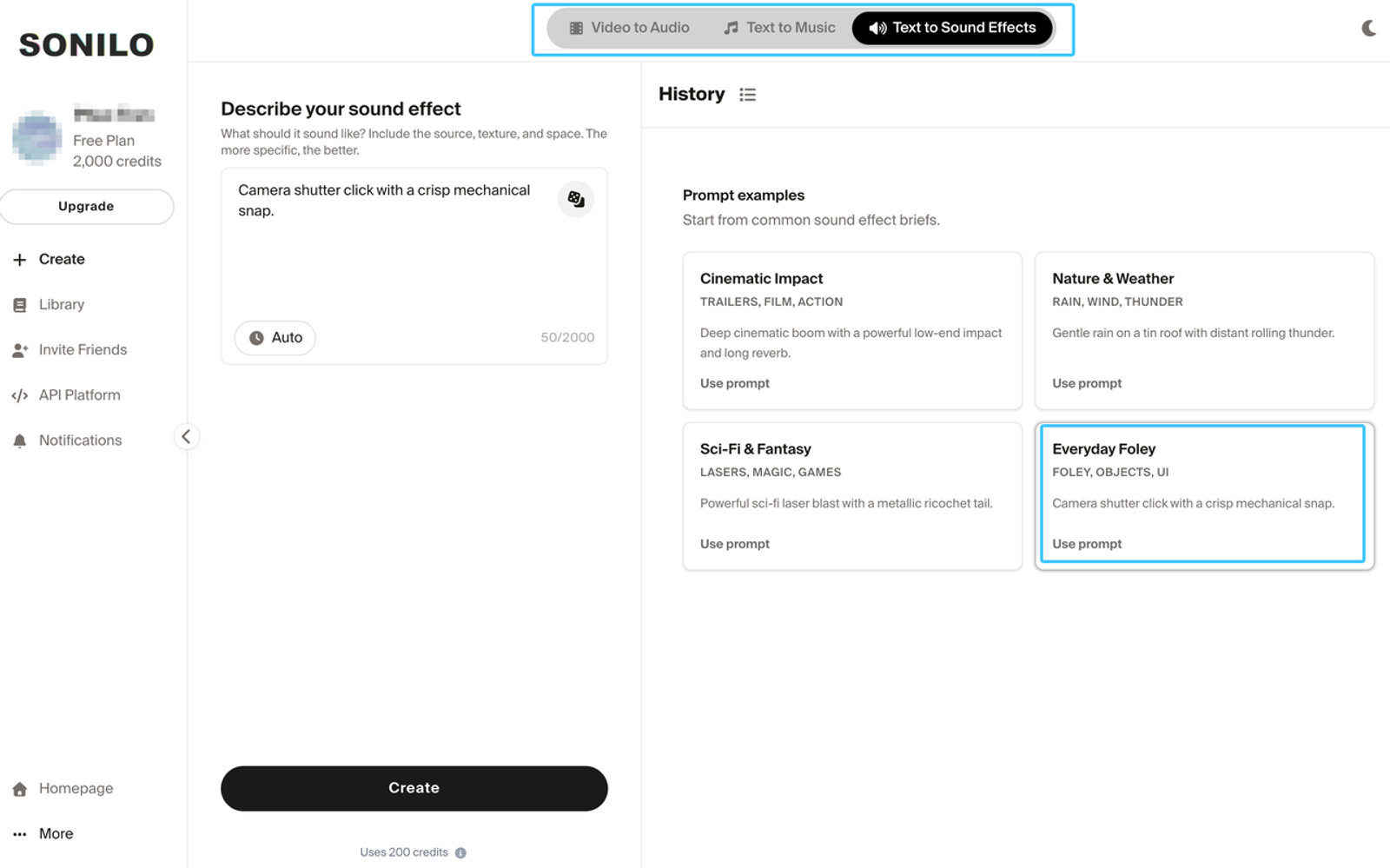The image size is (1390, 868).
Task: Click the RAIN, WIND, THUNDER tags
Action: tap(1117, 301)
